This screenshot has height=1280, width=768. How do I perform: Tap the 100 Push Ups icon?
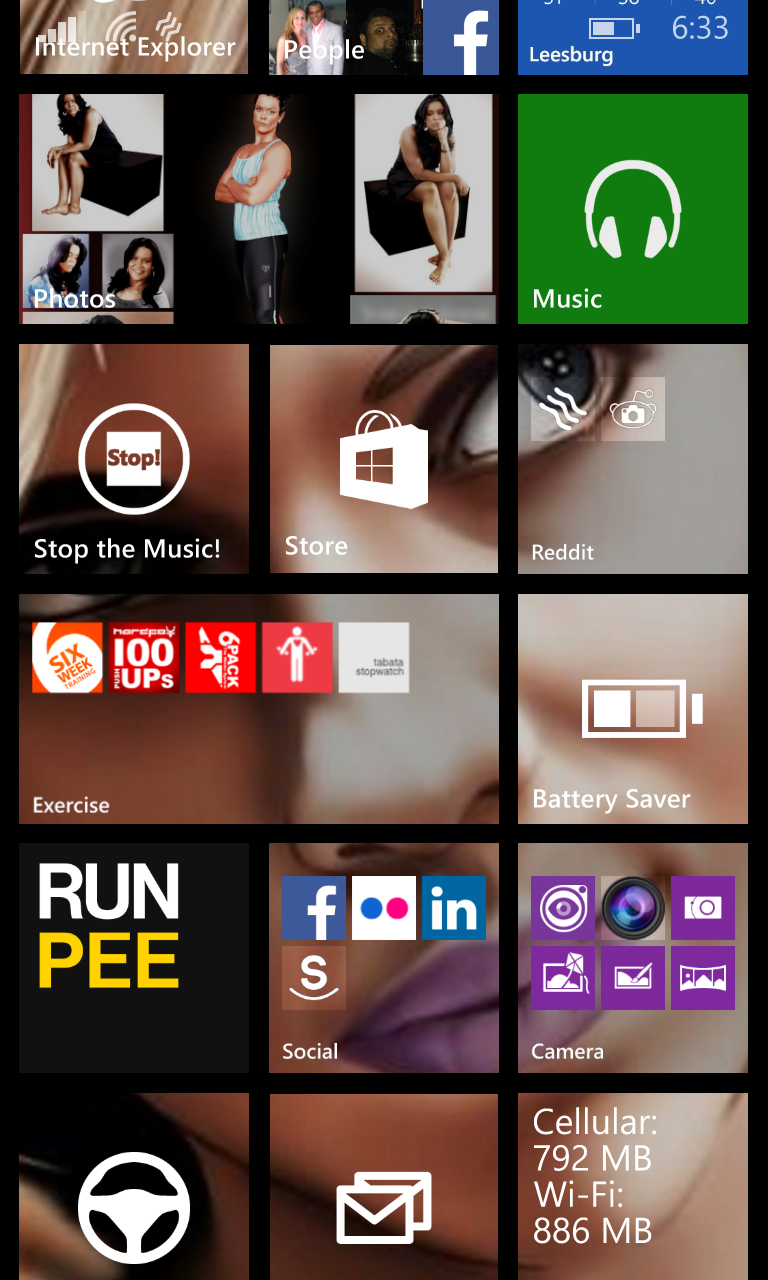point(144,658)
